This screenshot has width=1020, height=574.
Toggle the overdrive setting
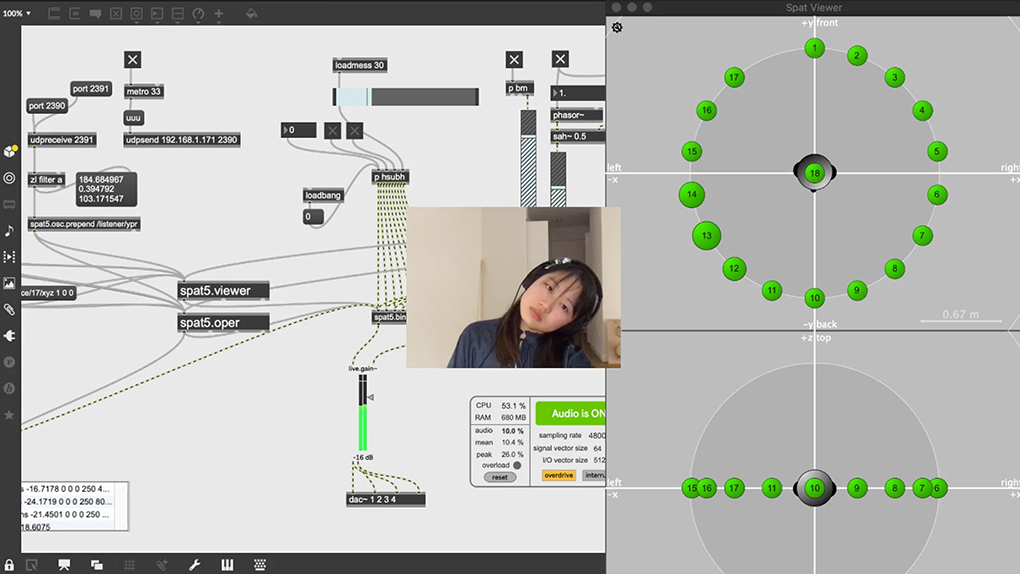click(x=559, y=476)
